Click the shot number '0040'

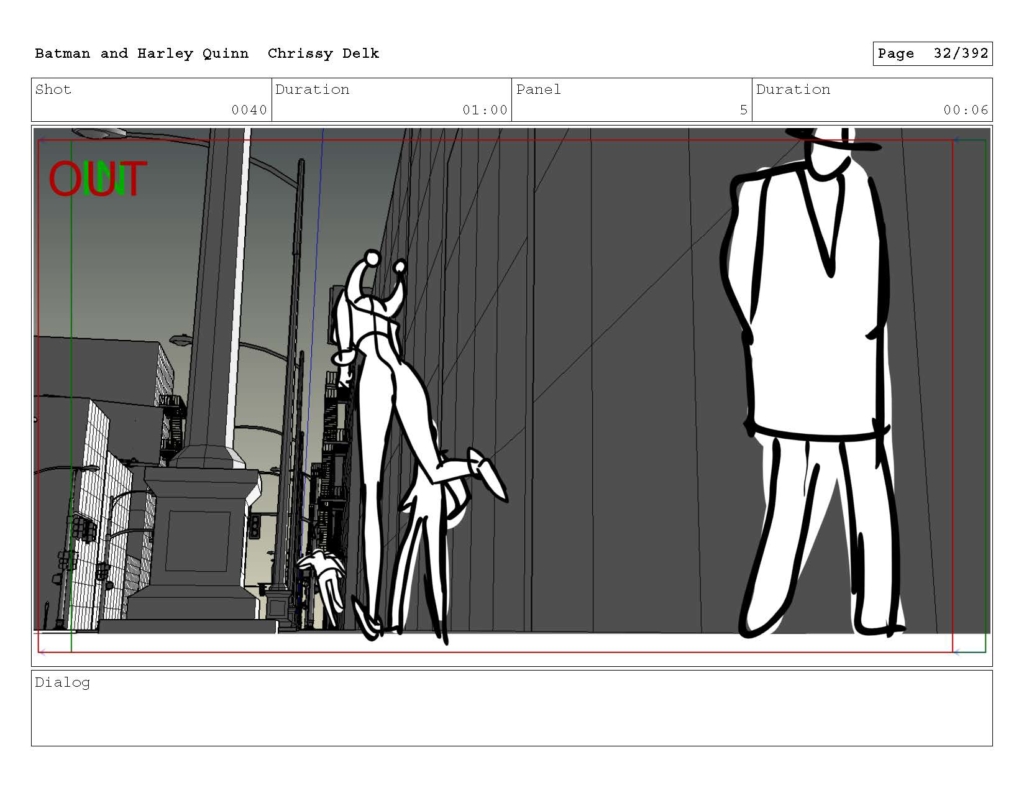pos(249,110)
